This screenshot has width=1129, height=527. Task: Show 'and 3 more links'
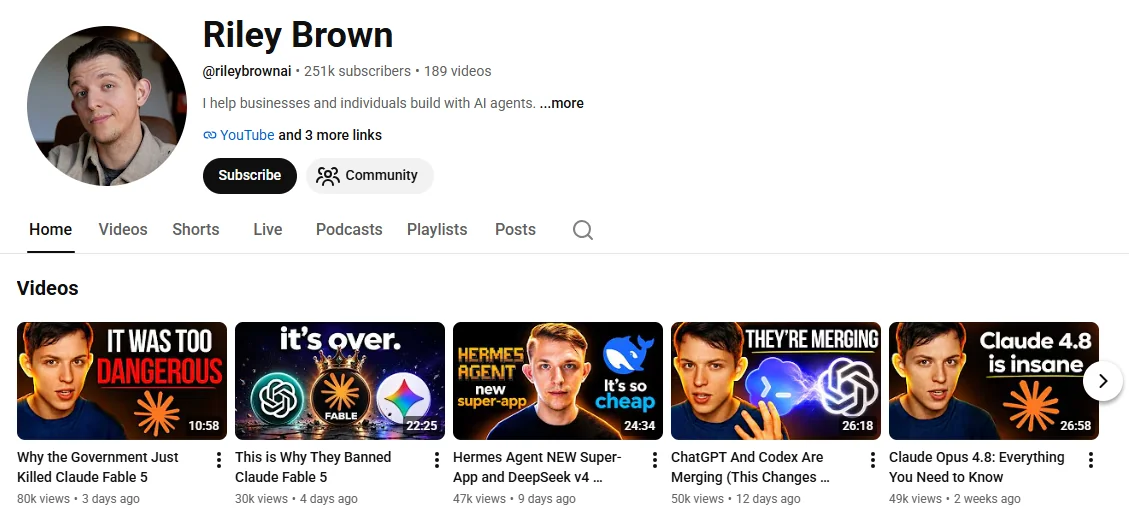(x=330, y=135)
